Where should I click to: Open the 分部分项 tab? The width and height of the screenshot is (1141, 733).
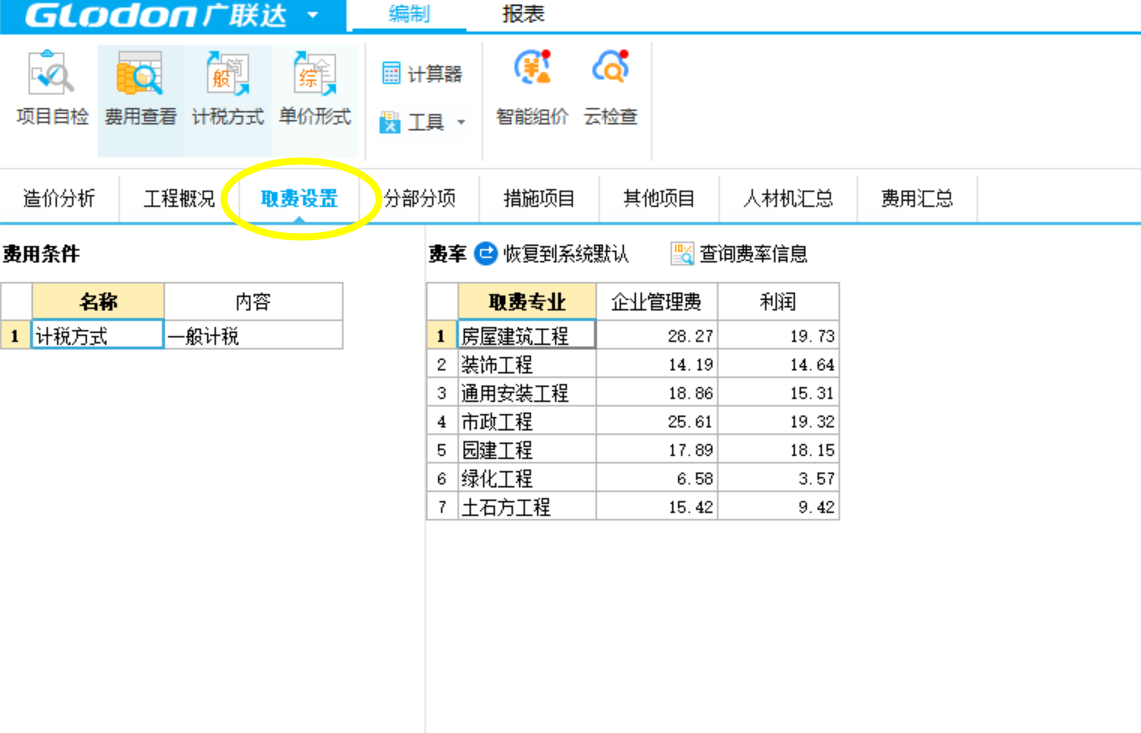coord(417,198)
